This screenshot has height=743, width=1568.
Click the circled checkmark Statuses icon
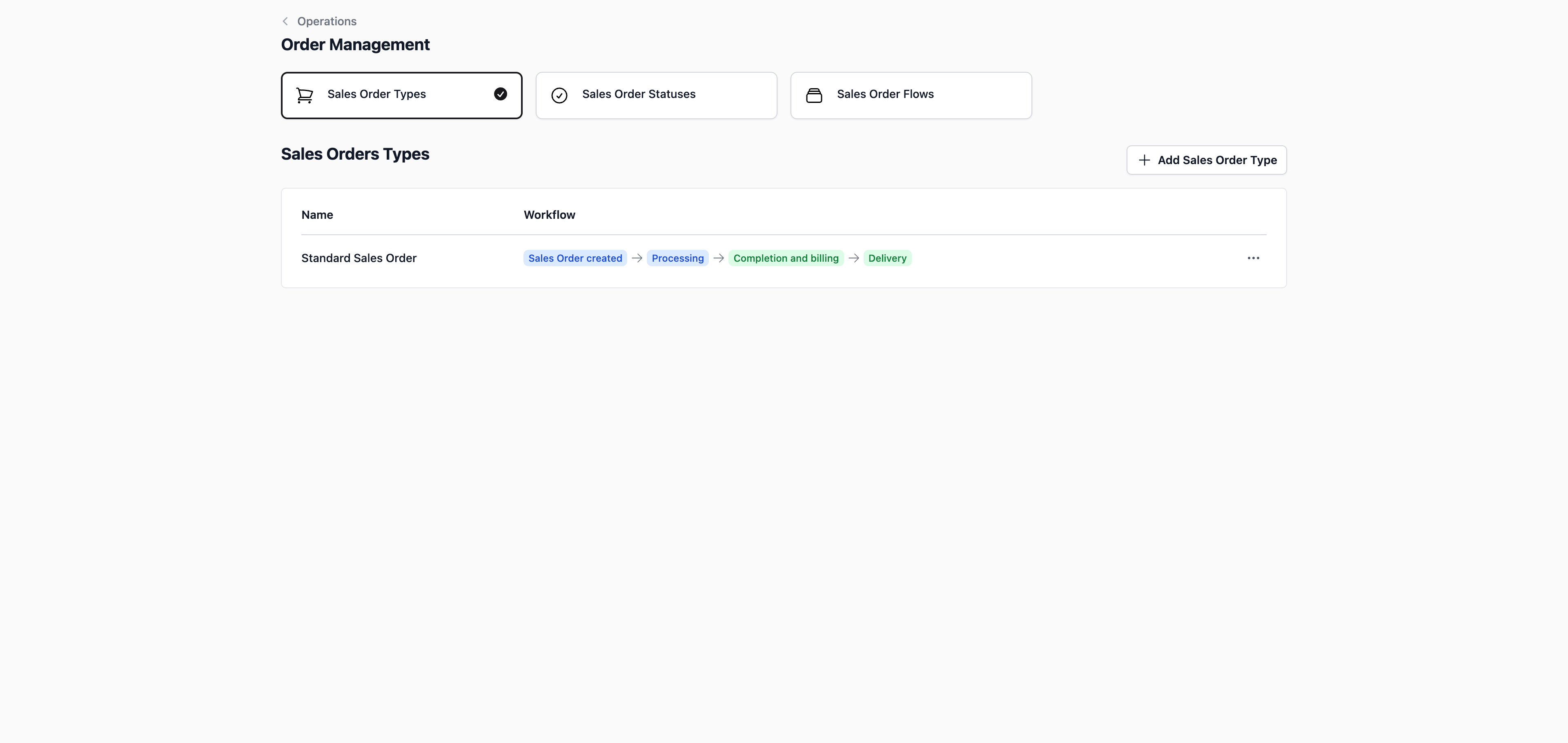tap(559, 96)
